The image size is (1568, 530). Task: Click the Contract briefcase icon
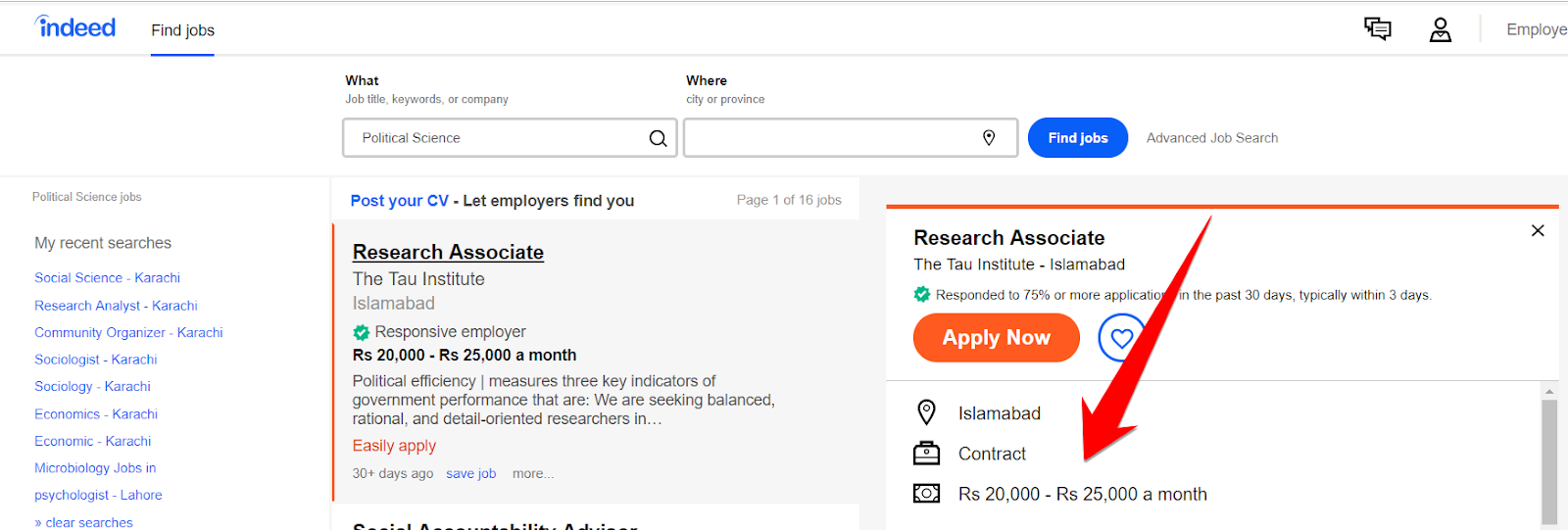coord(926,454)
